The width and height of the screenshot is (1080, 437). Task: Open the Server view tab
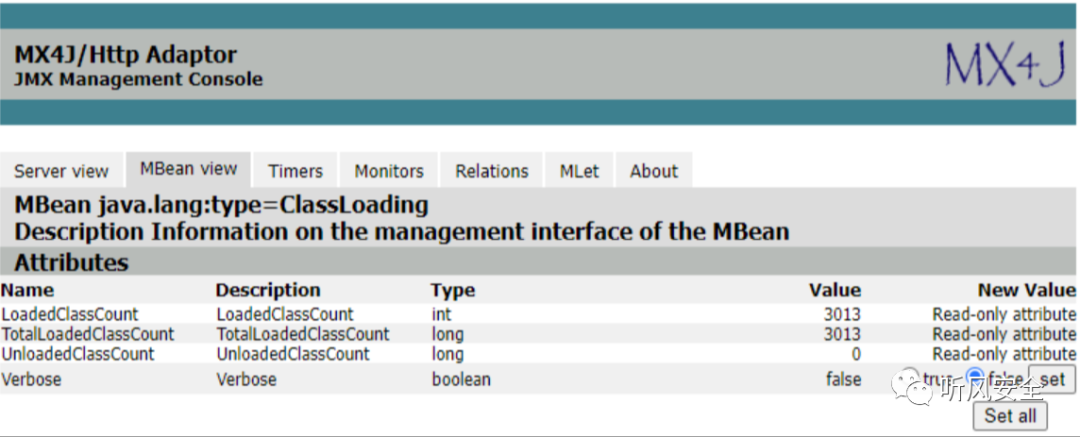tap(61, 171)
